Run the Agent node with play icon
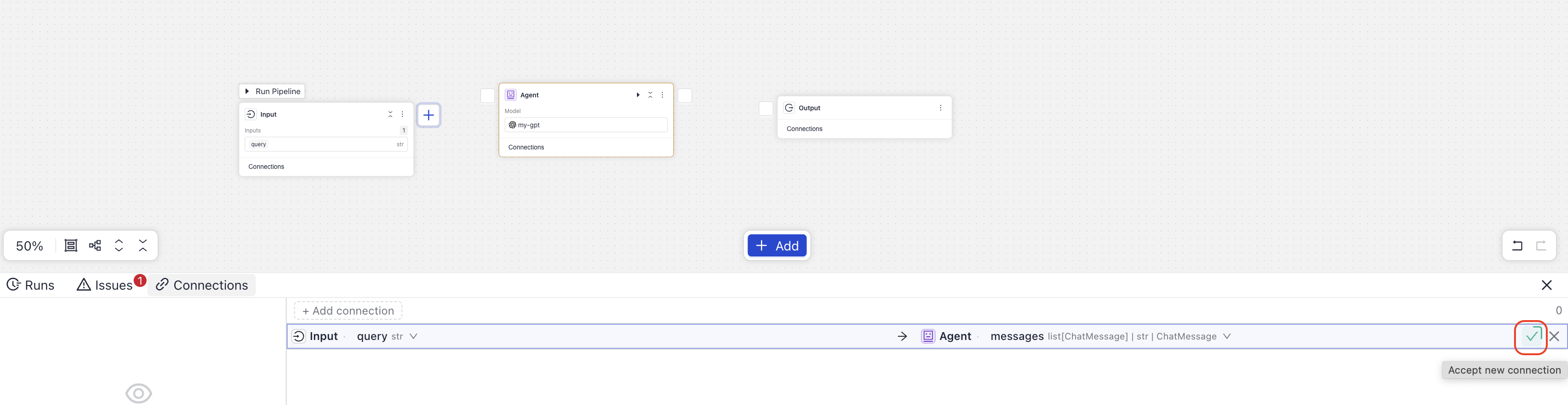Screen dimensions: 1568x405 tap(638, 95)
